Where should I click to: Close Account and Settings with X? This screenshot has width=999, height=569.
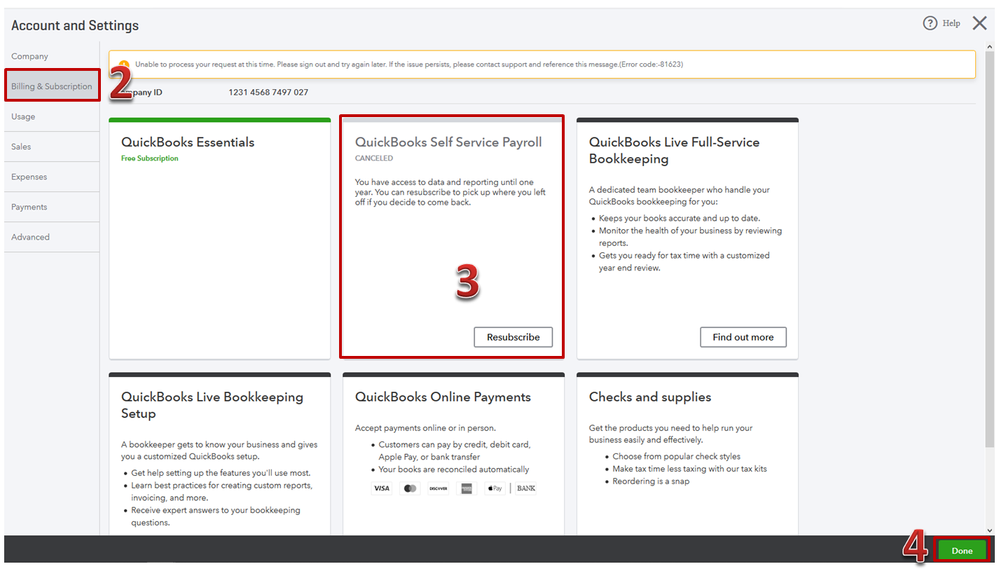click(979, 24)
